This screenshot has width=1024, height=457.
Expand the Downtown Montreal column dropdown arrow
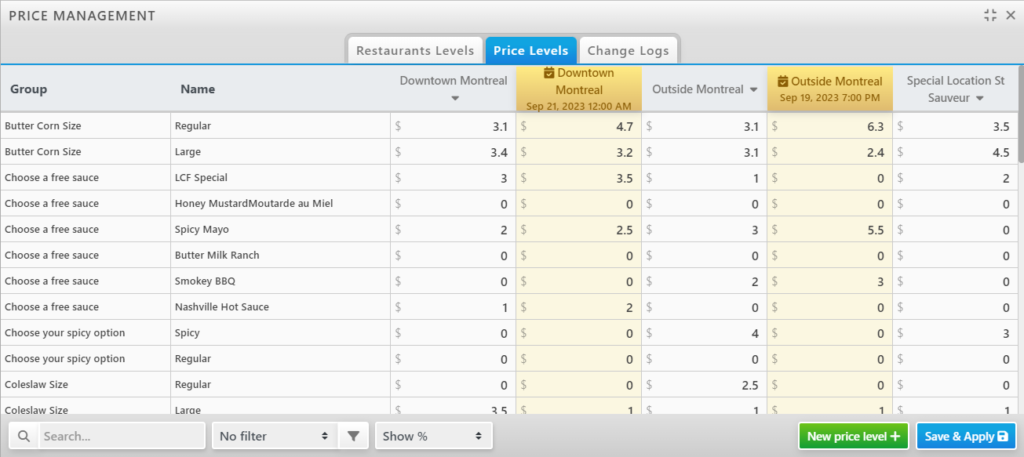[455, 98]
